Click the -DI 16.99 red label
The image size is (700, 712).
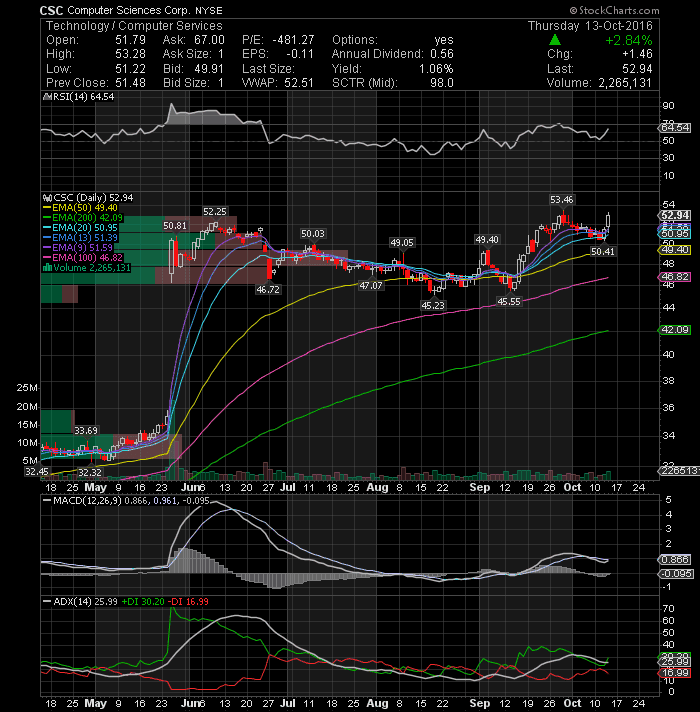tap(188, 602)
